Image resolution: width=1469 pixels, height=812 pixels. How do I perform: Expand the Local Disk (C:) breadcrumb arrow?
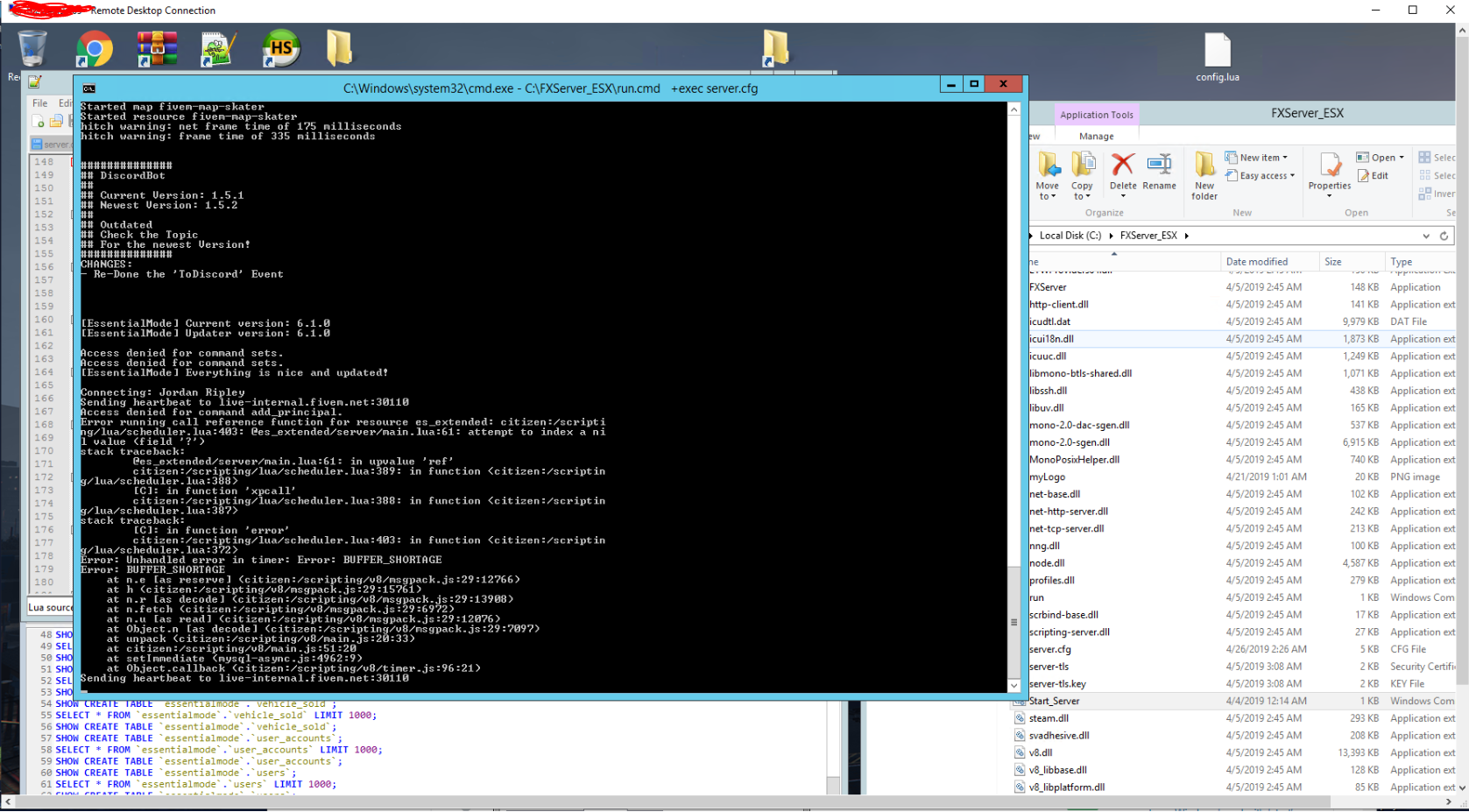1111,236
